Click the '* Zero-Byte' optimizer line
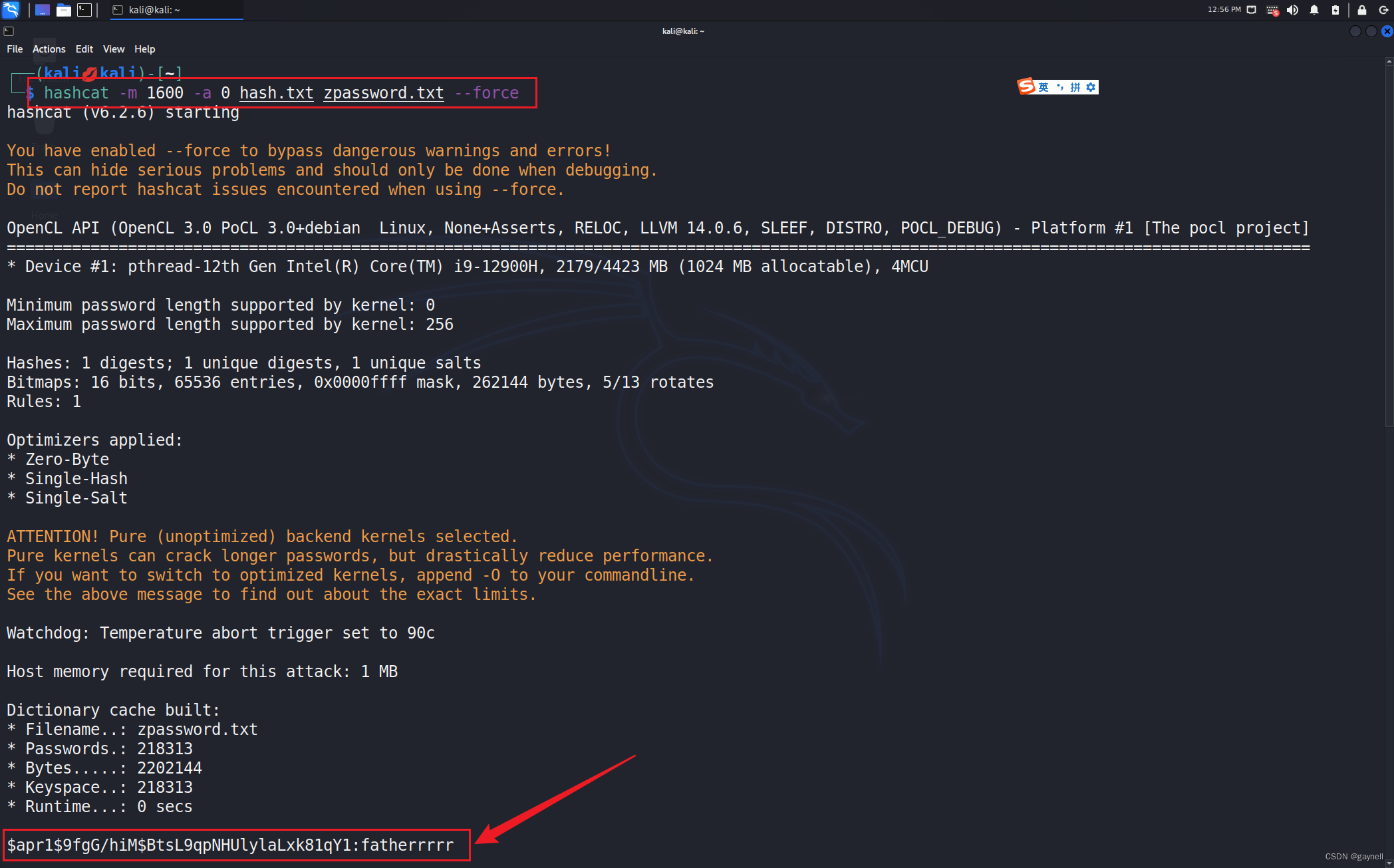 [x=58, y=460]
